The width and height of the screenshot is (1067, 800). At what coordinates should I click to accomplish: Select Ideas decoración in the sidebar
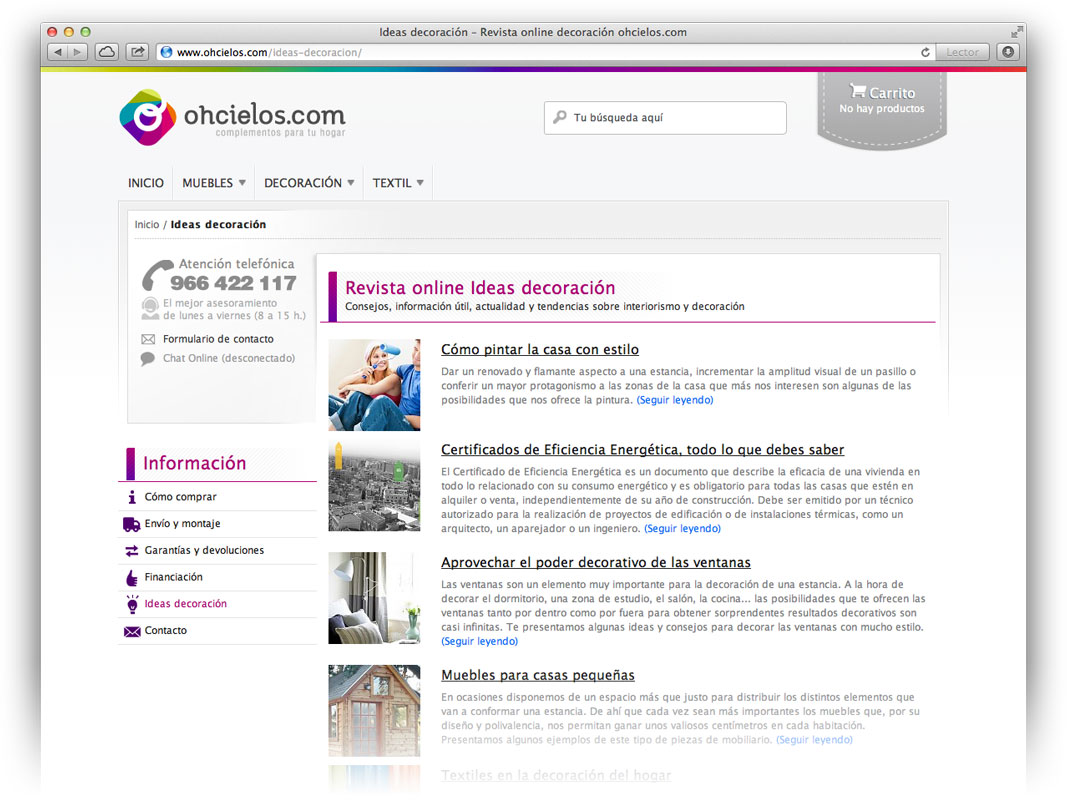(186, 604)
